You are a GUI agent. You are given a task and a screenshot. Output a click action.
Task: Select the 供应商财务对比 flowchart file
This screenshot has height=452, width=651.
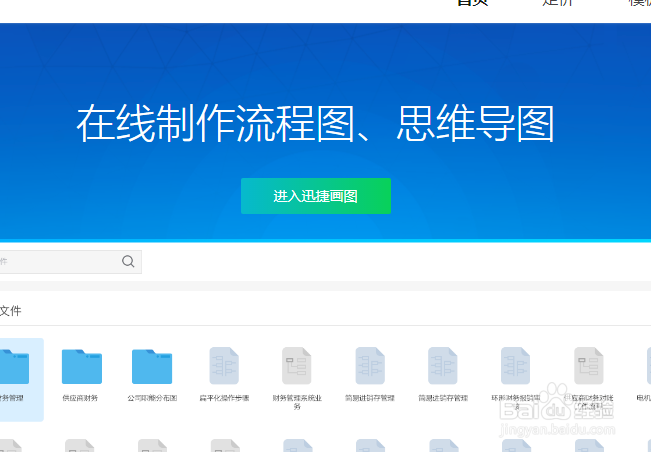tap(588, 378)
